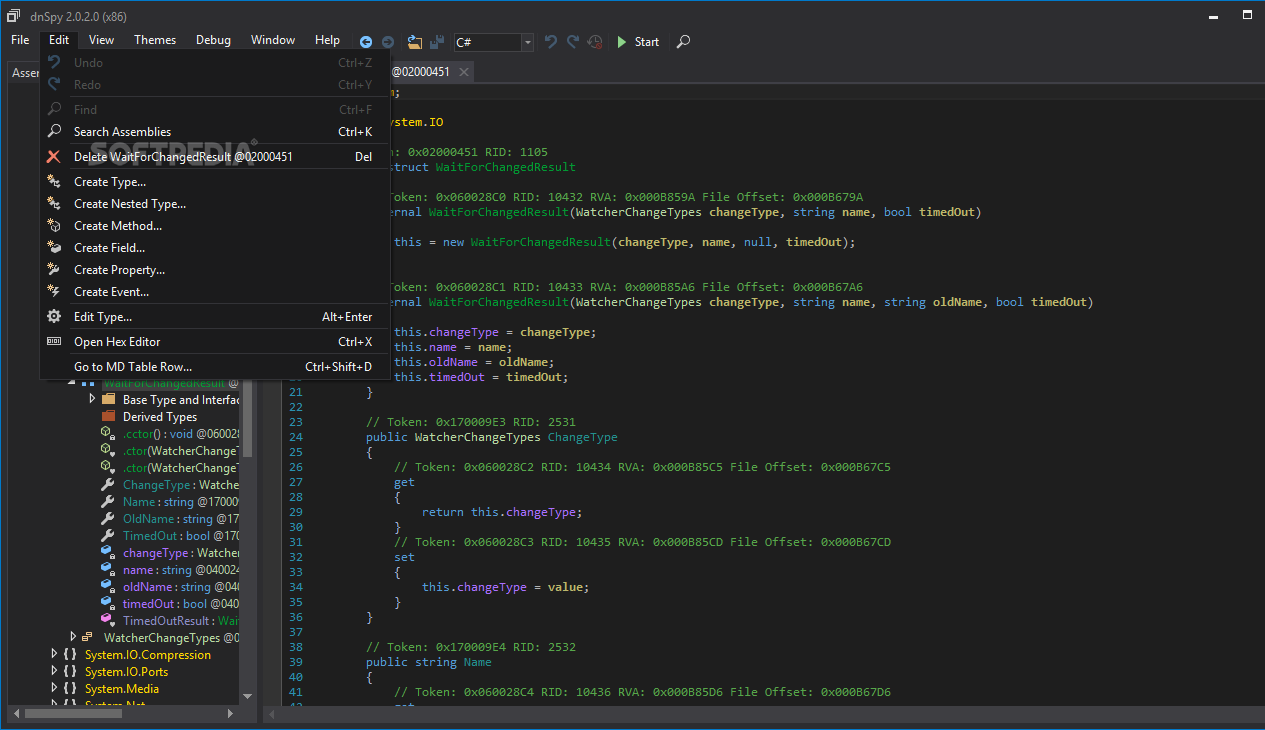The width and height of the screenshot is (1265, 730).
Task: Click the namespace braces icon of System.Media
Action: click(69, 689)
